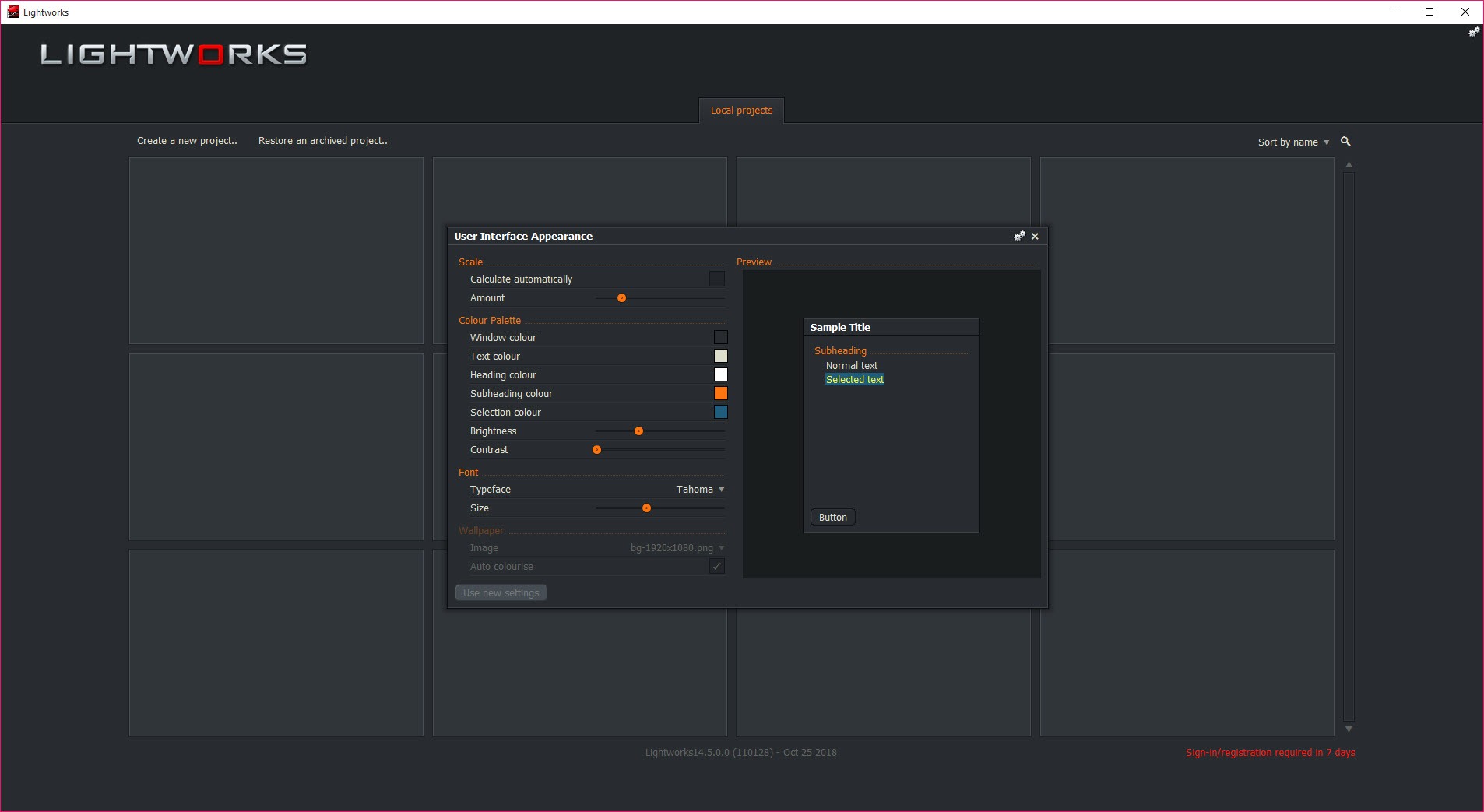Open wallpaper Image dropdown
Viewport: 1484px width, 812px height.
[677, 548]
